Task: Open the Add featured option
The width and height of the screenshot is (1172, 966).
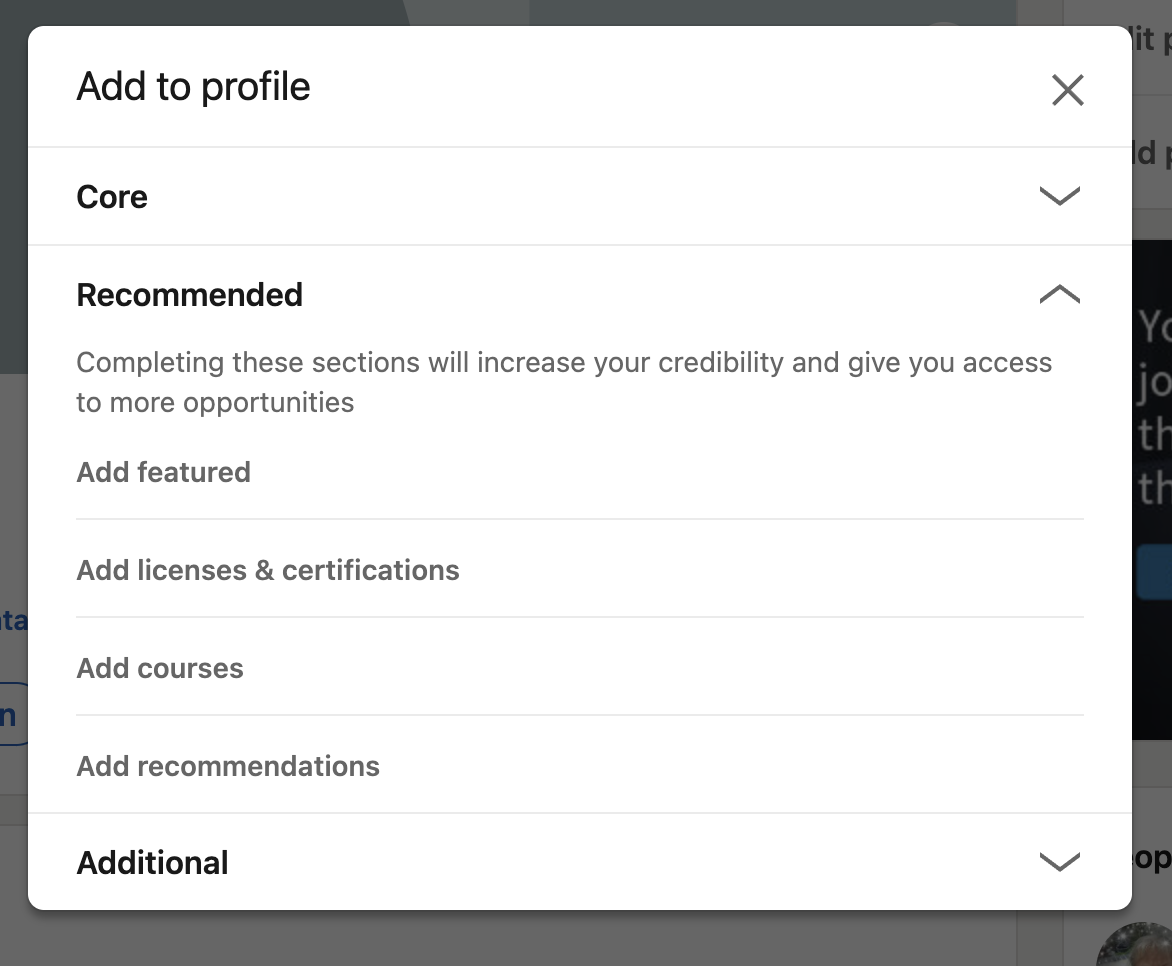Action: (x=164, y=472)
